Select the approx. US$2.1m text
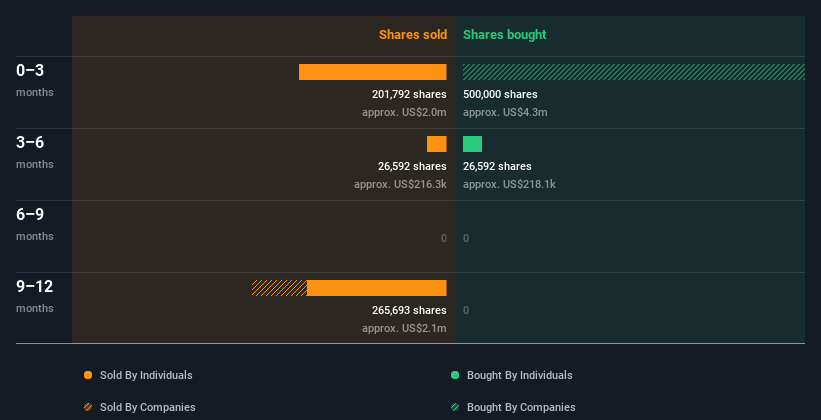The height and width of the screenshot is (420, 821). pyautogui.click(x=404, y=328)
